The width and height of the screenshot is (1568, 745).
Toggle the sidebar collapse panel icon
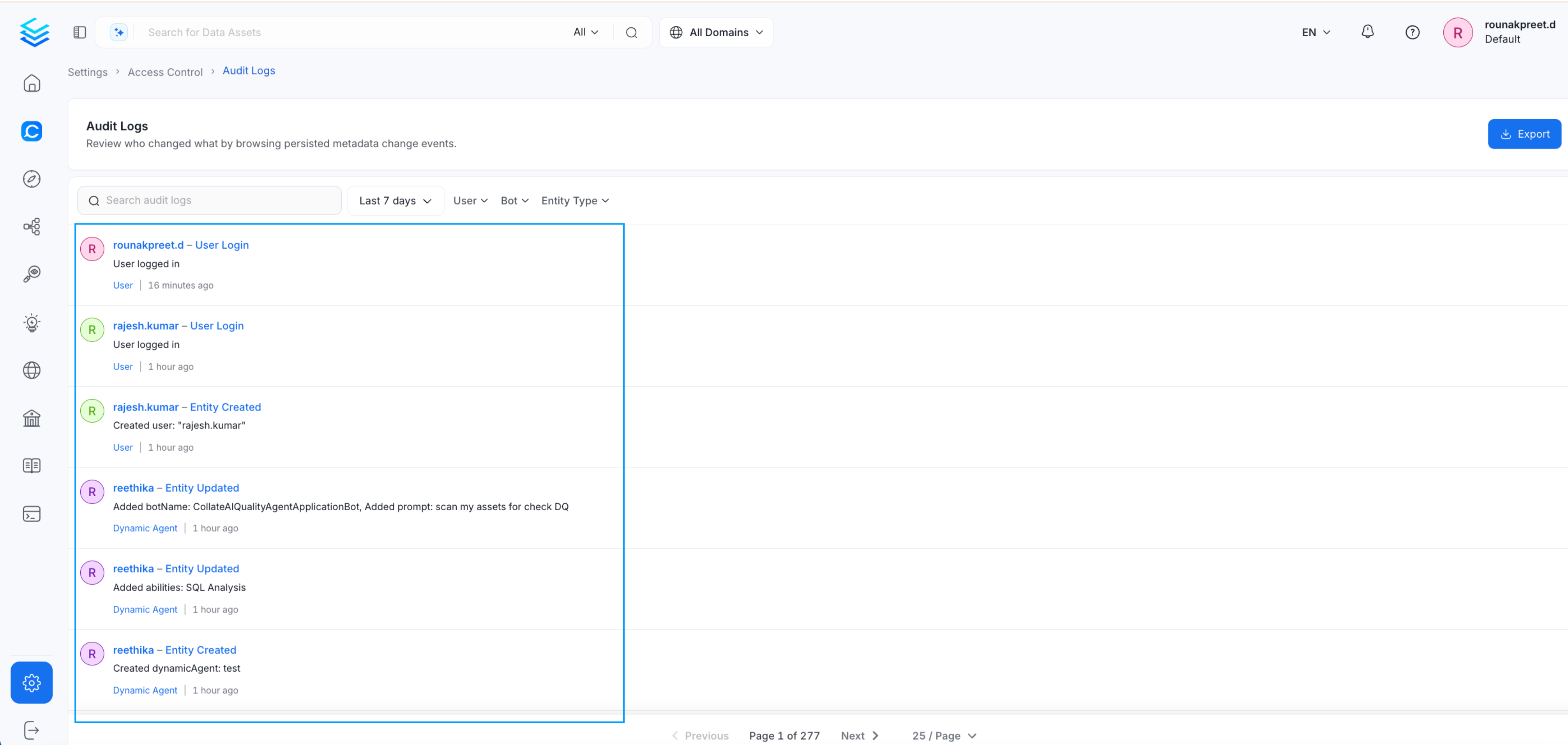(x=79, y=32)
